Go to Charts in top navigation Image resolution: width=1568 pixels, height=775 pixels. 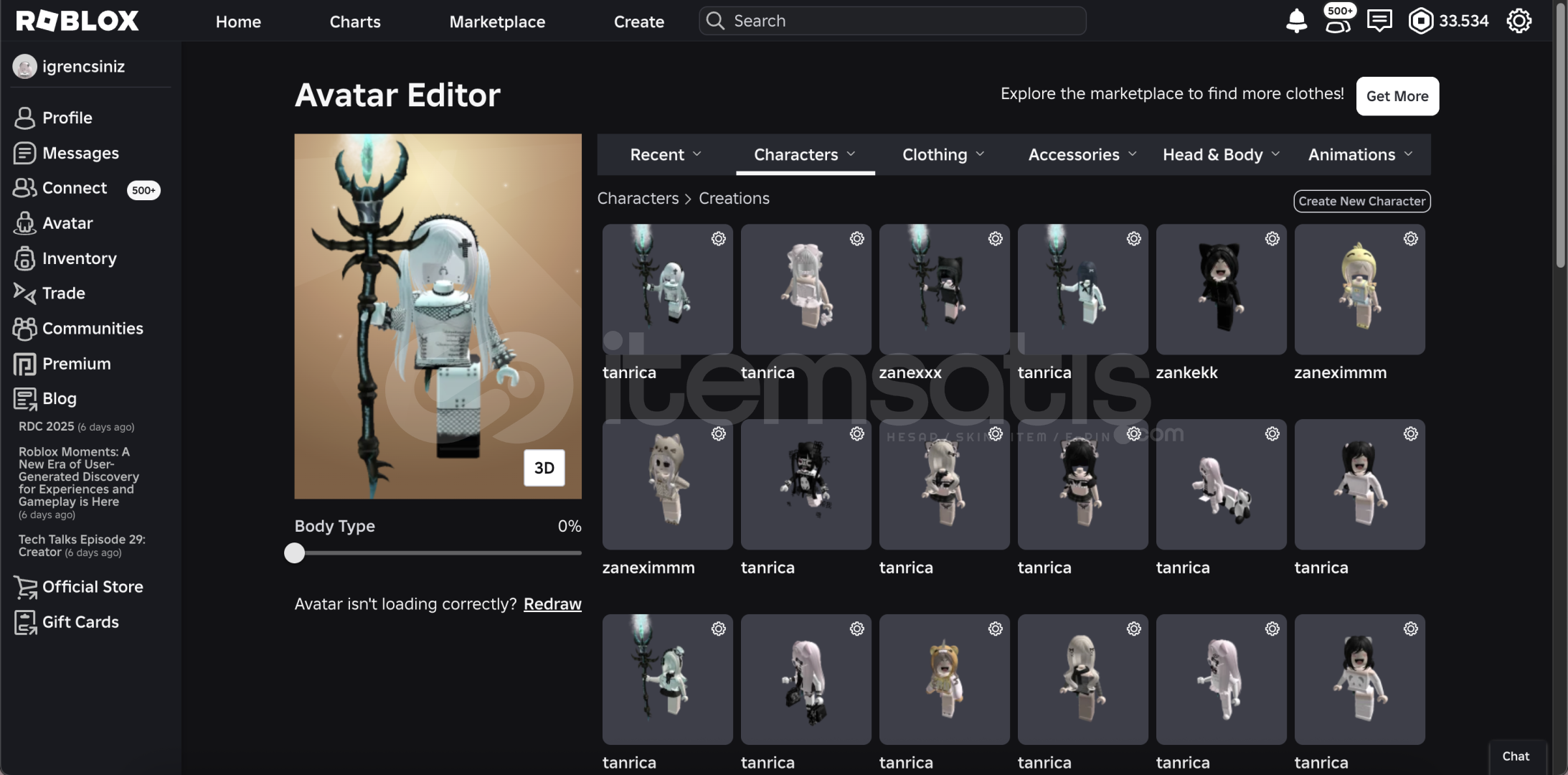[355, 22]
